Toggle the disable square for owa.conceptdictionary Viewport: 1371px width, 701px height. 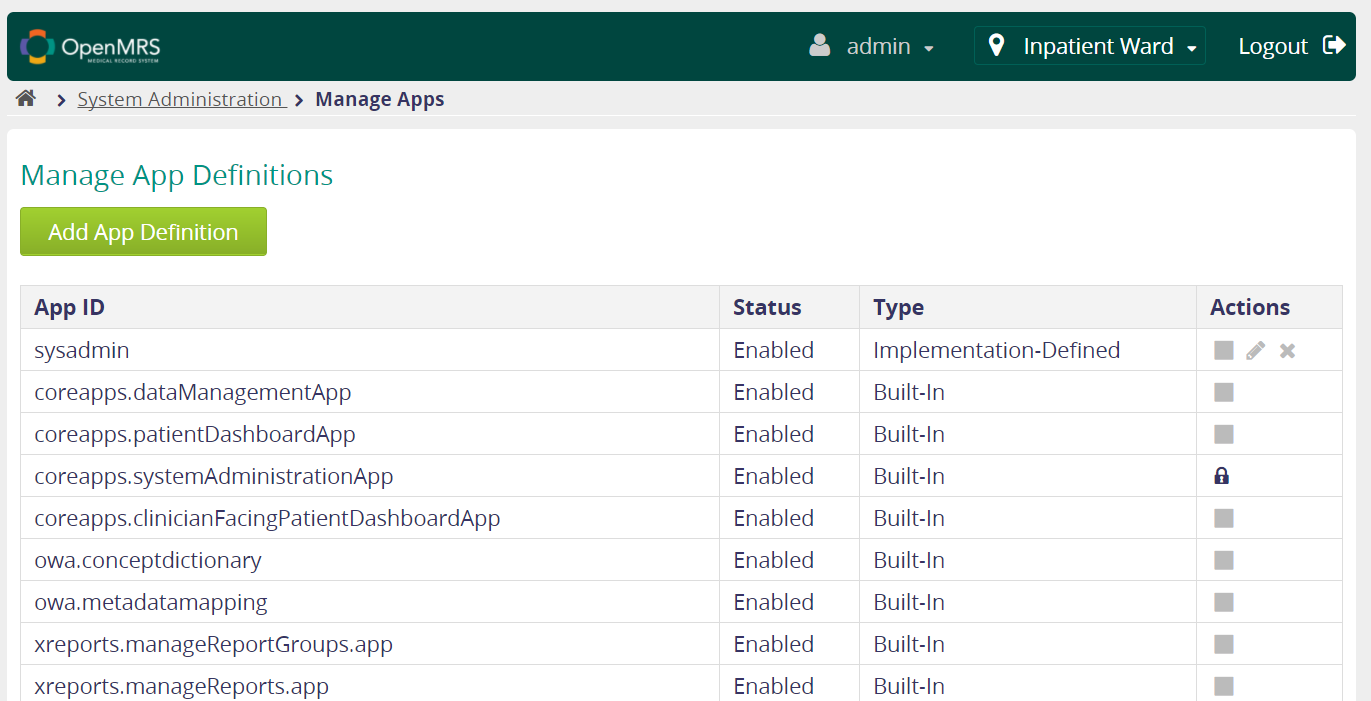click(x=1222, y=560)
